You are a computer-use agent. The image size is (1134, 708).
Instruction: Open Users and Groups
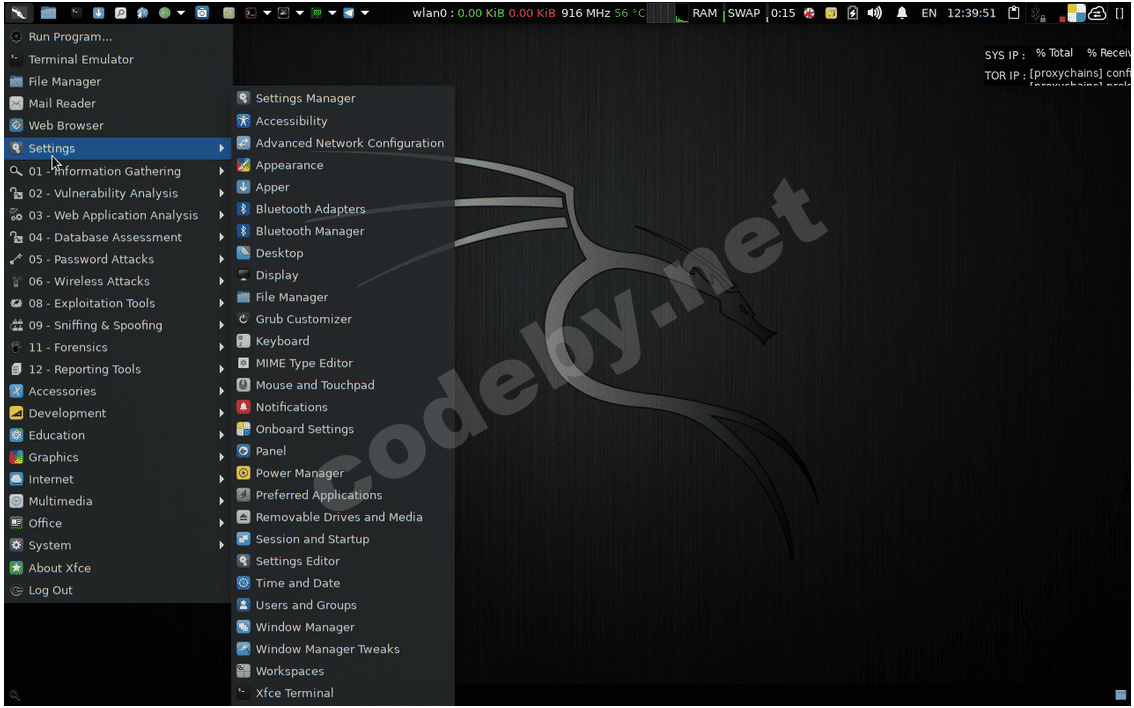pyautogui.click(x=344, y=605)
